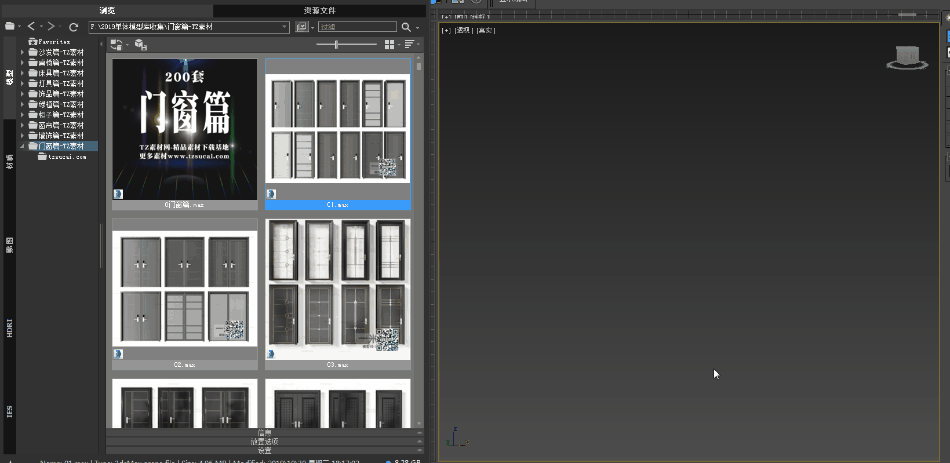Click the Favorites folder icon in the tree
This screenshot has height=463, width=950.
33,42
